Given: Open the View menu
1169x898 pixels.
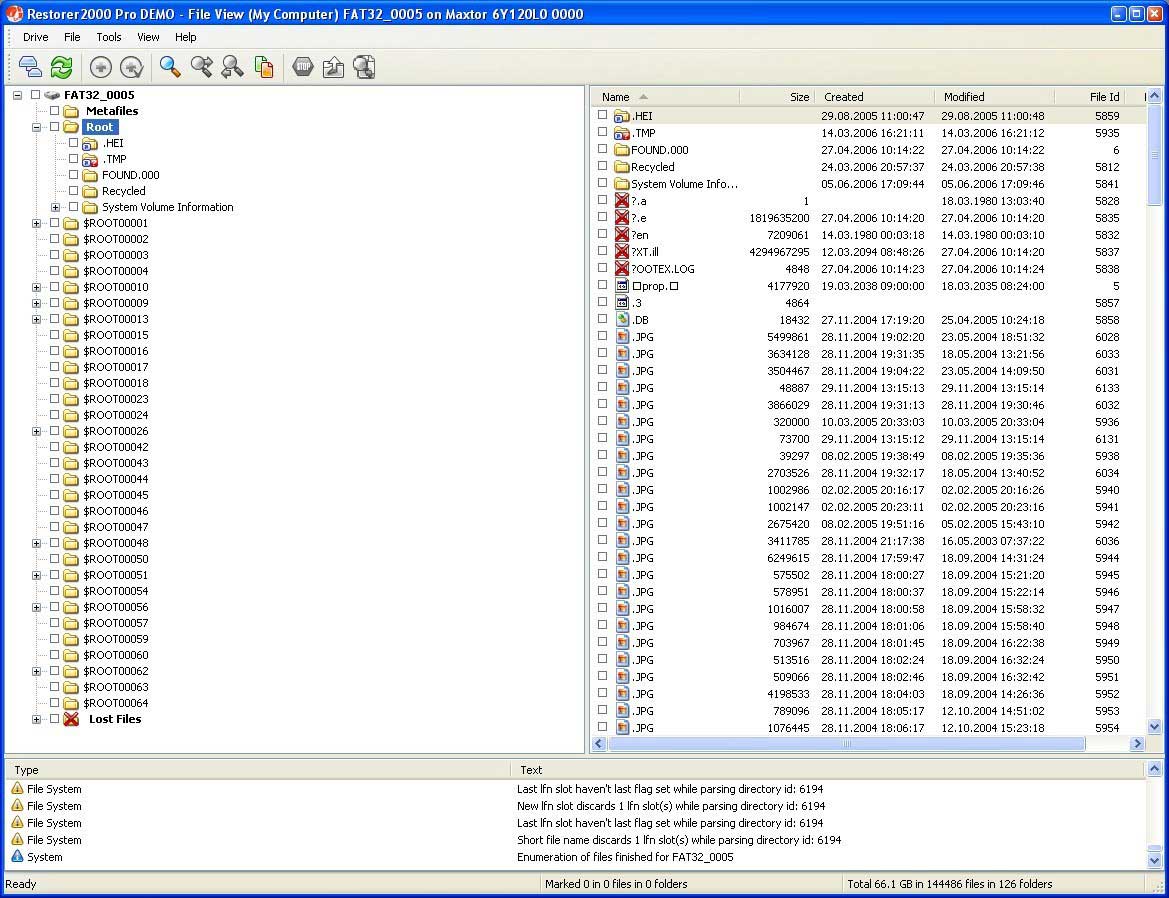Looking at the screenshot, I should 148,37.
